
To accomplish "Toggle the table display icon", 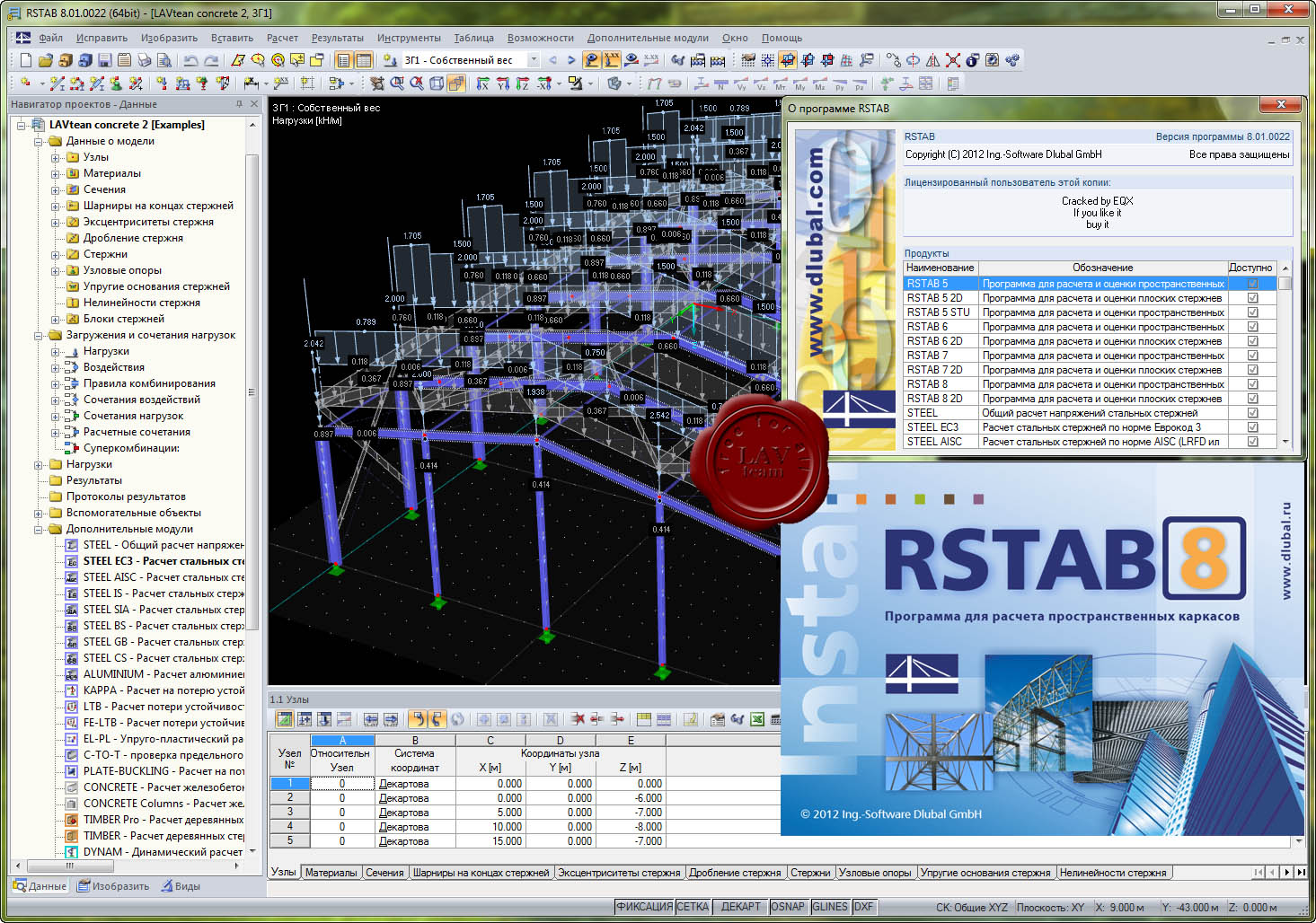I will tap(363, 60).
